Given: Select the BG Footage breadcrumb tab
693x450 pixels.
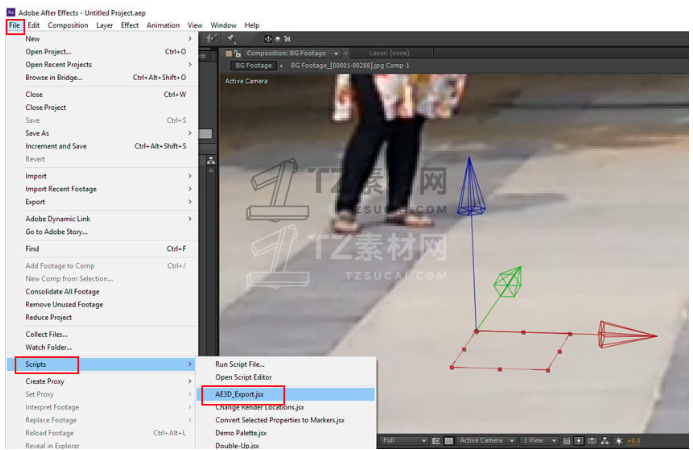Looking at the screenshot, I should coord(254,65).
